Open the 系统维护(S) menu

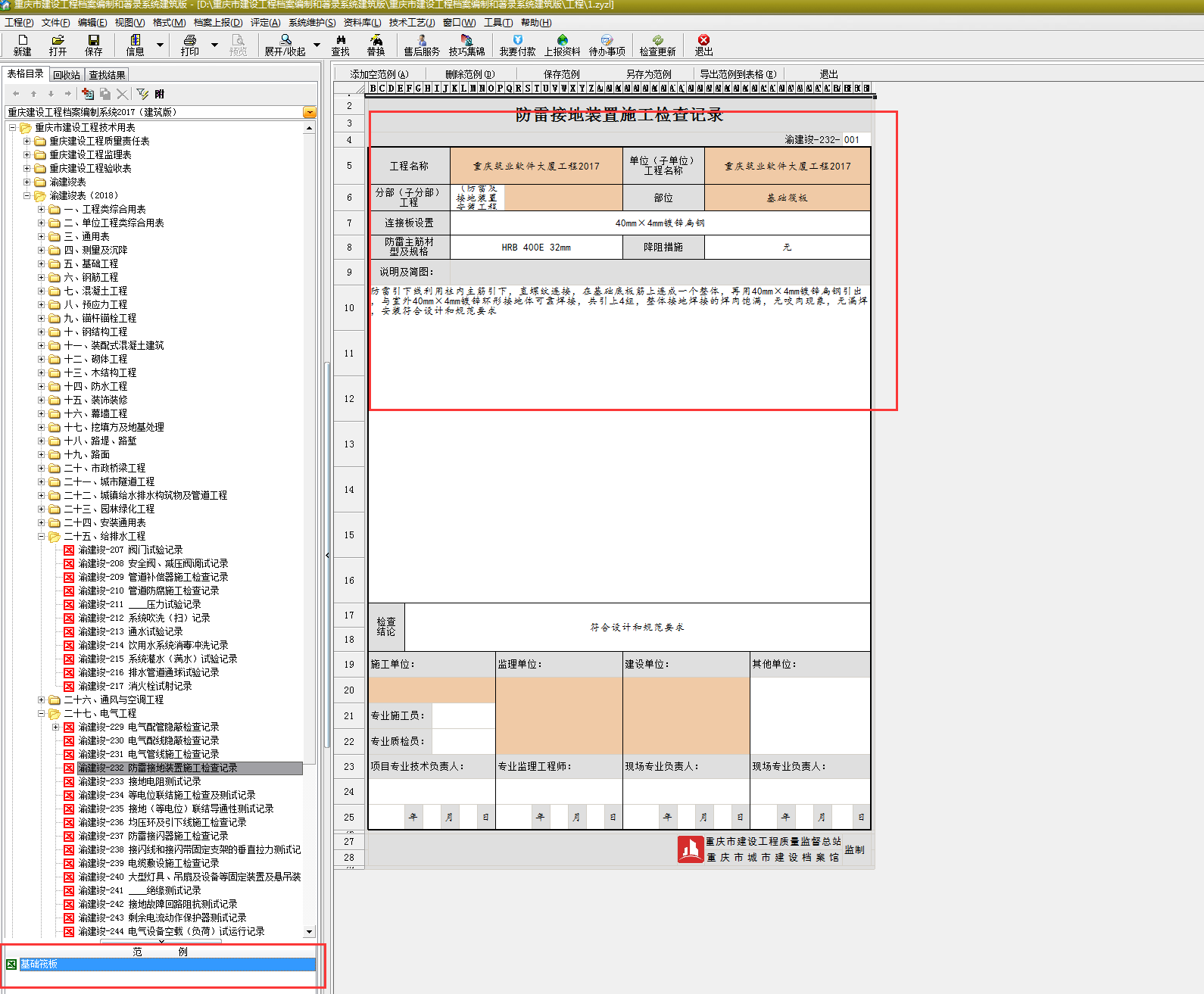(x=312, y=23)
